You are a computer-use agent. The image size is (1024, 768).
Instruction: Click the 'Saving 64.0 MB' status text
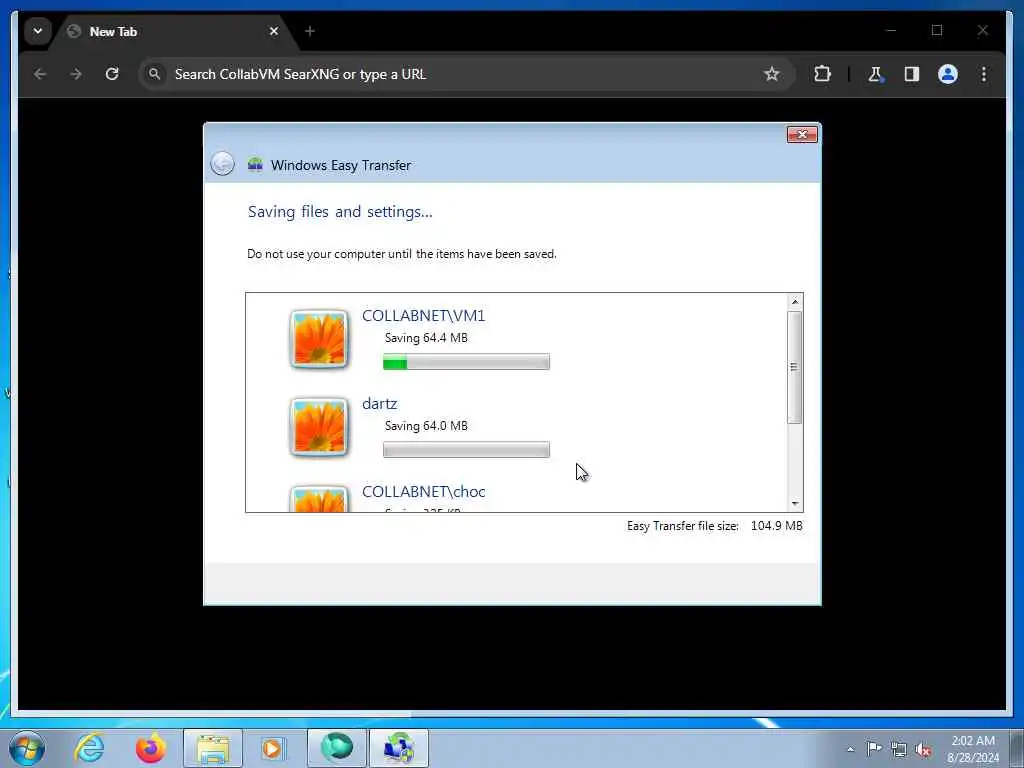coord(426,426)
